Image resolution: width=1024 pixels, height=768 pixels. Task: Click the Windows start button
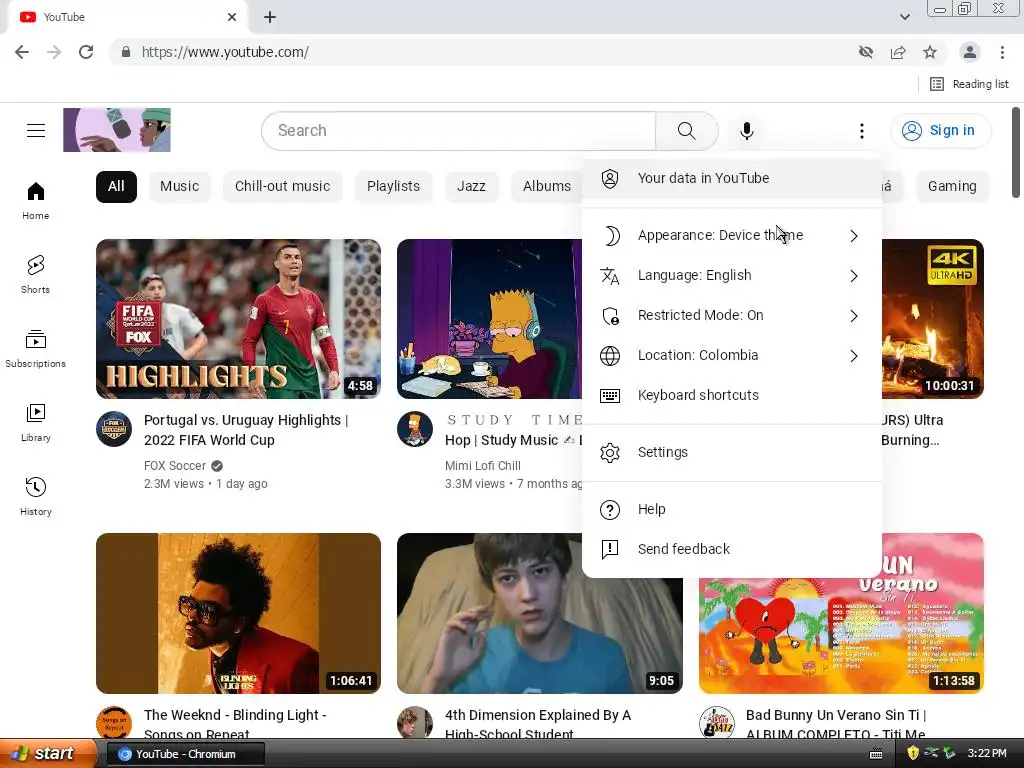pyautogui.click(x=48, y=754)
